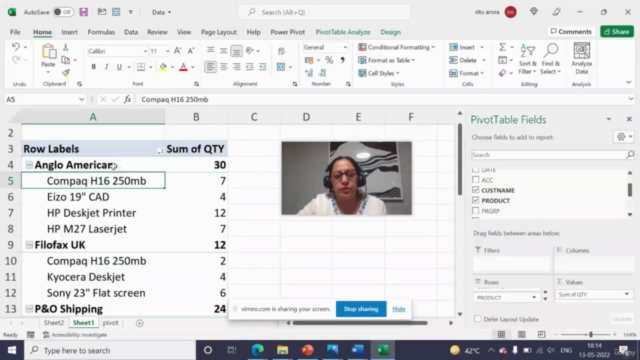This screenshot has width=640, height=360.
Task: Click the Fill Color bucket icon
Action: coord(163,67)
